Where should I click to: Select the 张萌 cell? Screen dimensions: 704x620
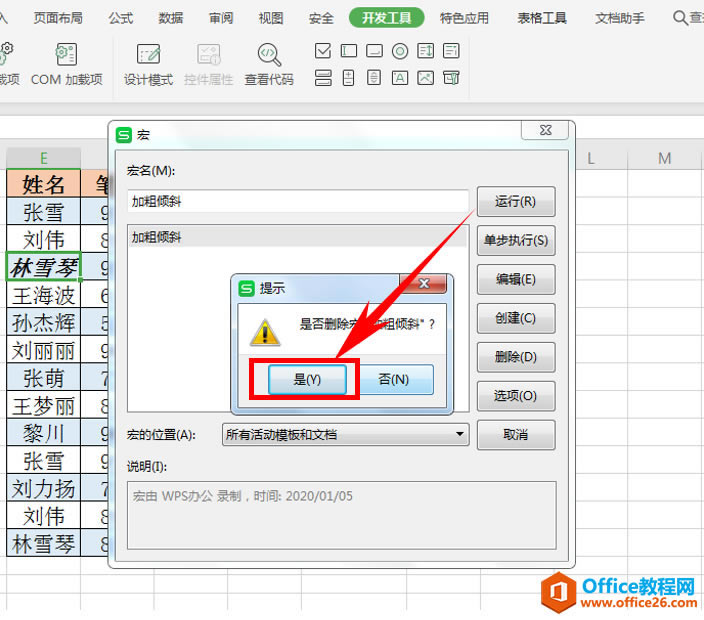coord(44,378)
